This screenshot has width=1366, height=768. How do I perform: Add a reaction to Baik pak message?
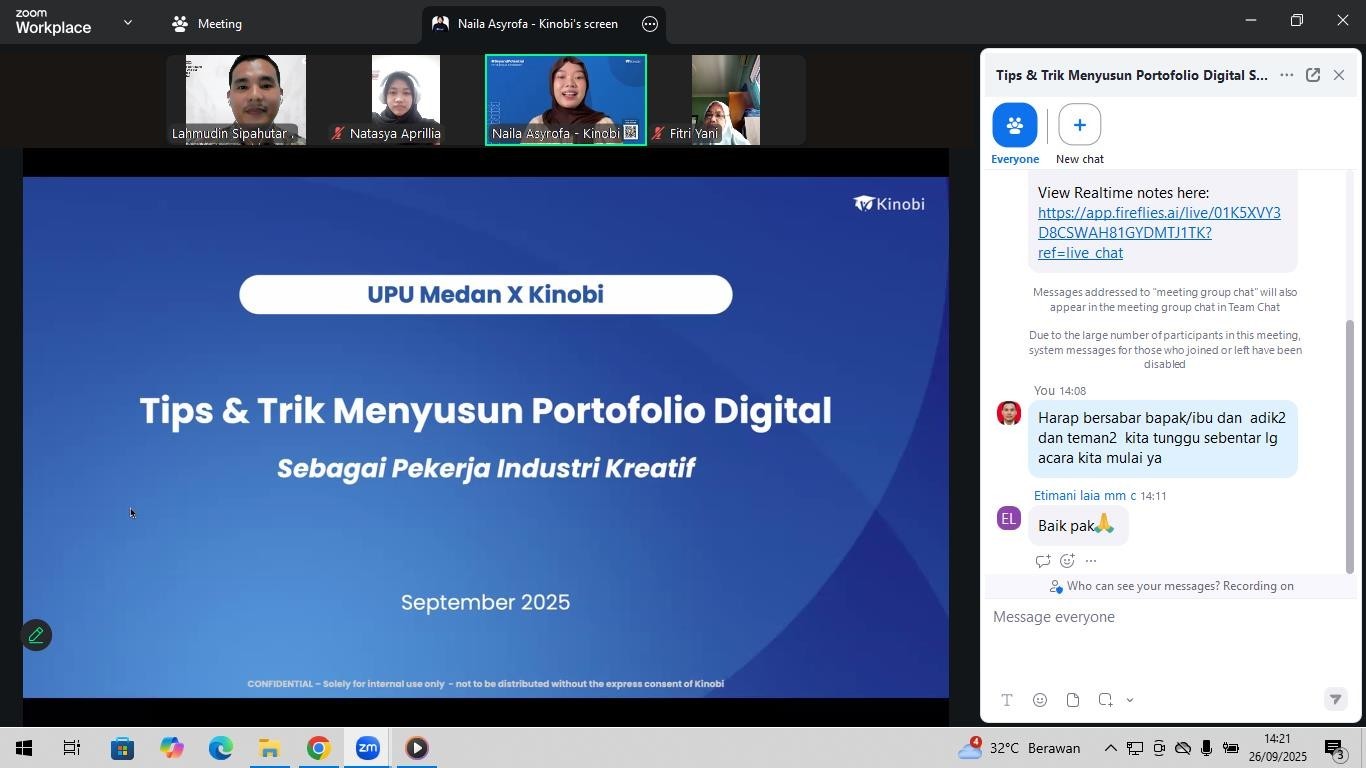pos(1067,561)
